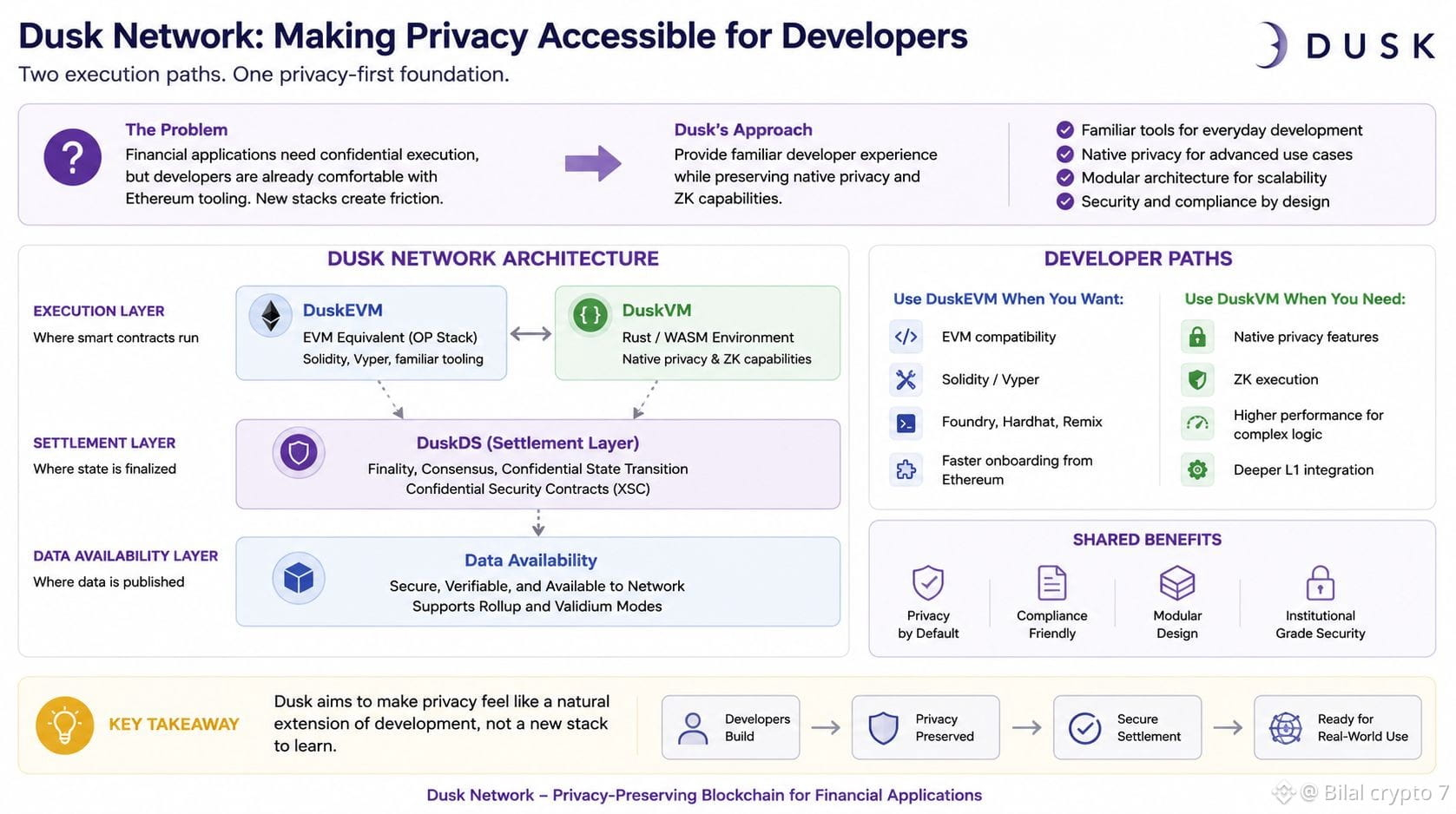Click checkmark beside Modular architecture for scalability
1456x814 pixels.
coord(1064,177)
